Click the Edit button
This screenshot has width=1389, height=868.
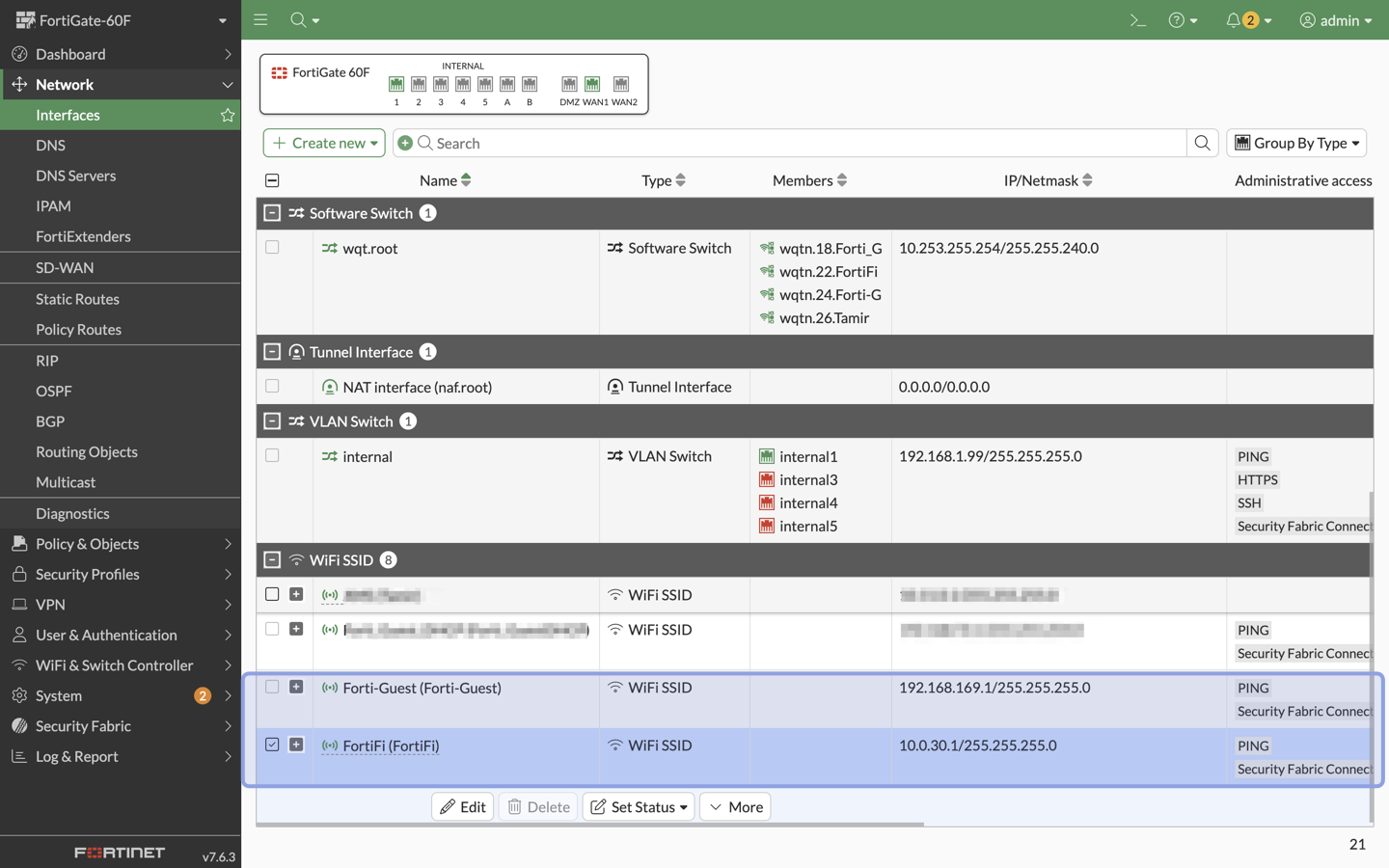pyautogui.click(x=462, y=806)
